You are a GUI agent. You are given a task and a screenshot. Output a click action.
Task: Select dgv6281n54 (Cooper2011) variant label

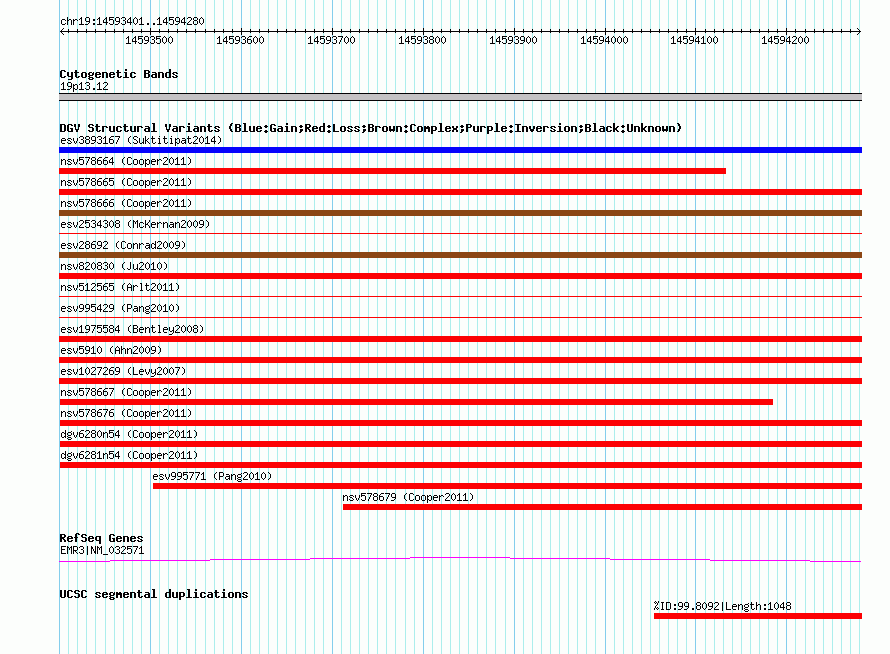click(129, 455)
